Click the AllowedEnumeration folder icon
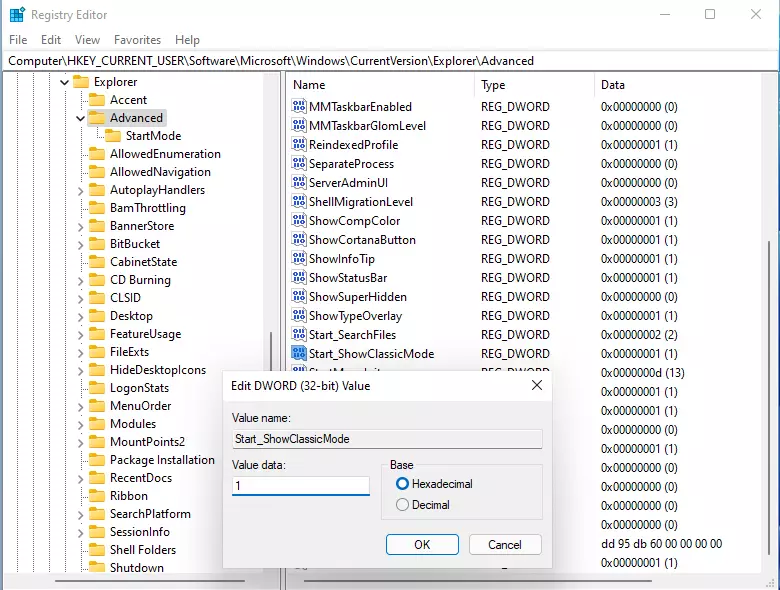This screenshot has height=590, width=780. 97,154
